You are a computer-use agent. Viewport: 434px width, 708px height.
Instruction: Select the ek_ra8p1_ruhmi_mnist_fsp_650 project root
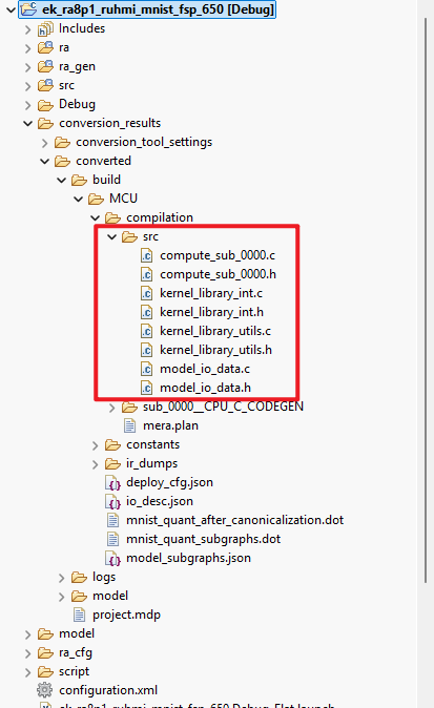coord(147,9)
